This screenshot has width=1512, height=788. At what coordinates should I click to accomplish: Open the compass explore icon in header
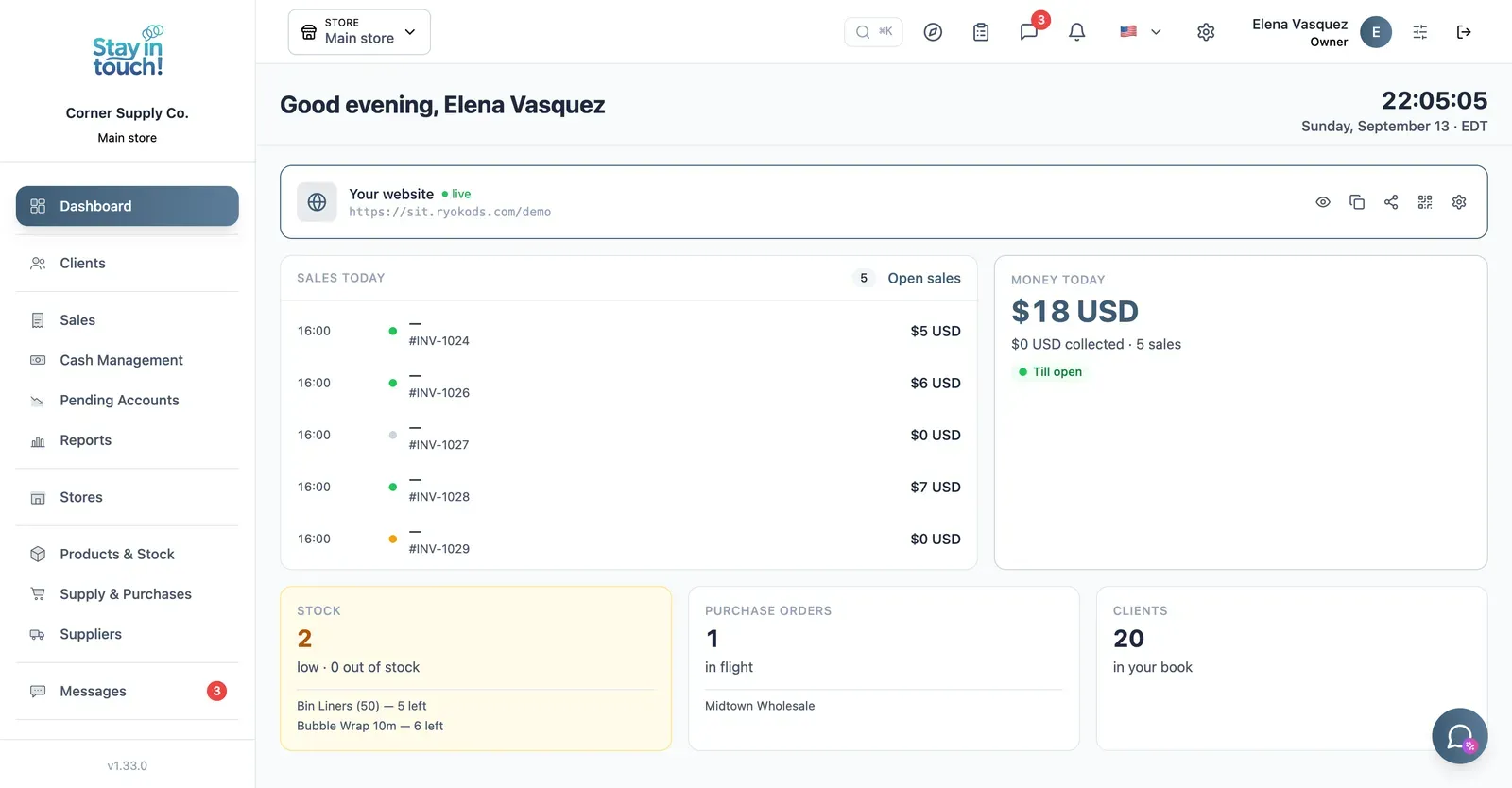(x=933, y=32)
